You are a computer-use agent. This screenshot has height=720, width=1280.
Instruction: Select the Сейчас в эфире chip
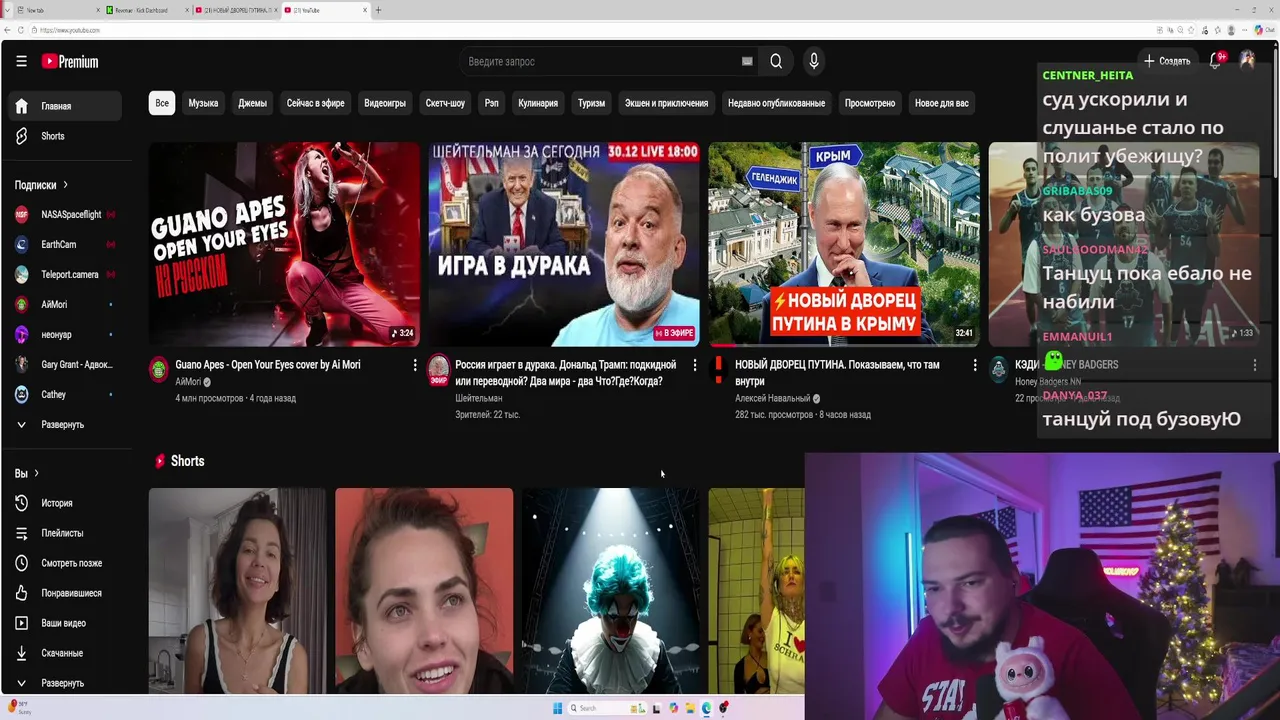315,103
